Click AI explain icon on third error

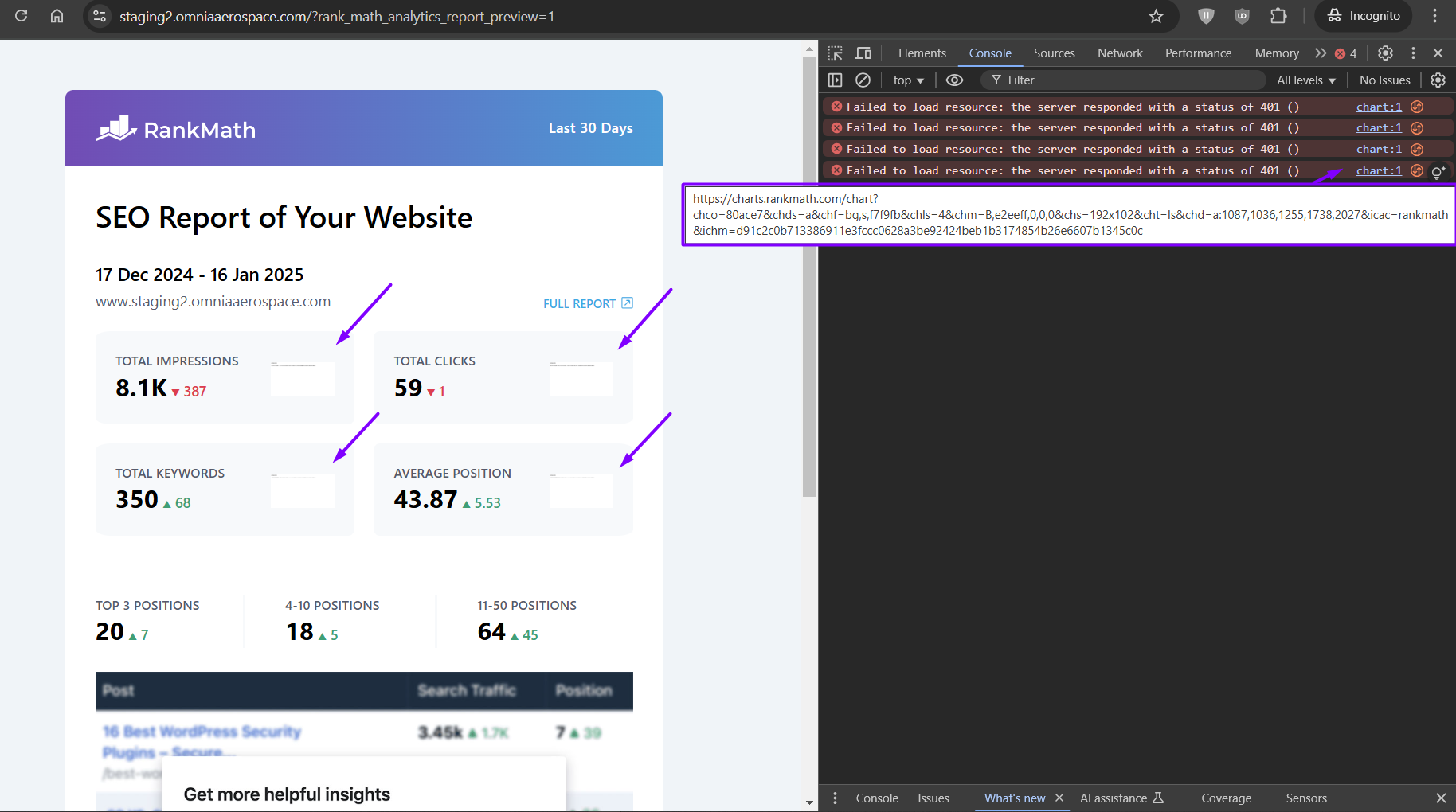(x=1417, y=149)
